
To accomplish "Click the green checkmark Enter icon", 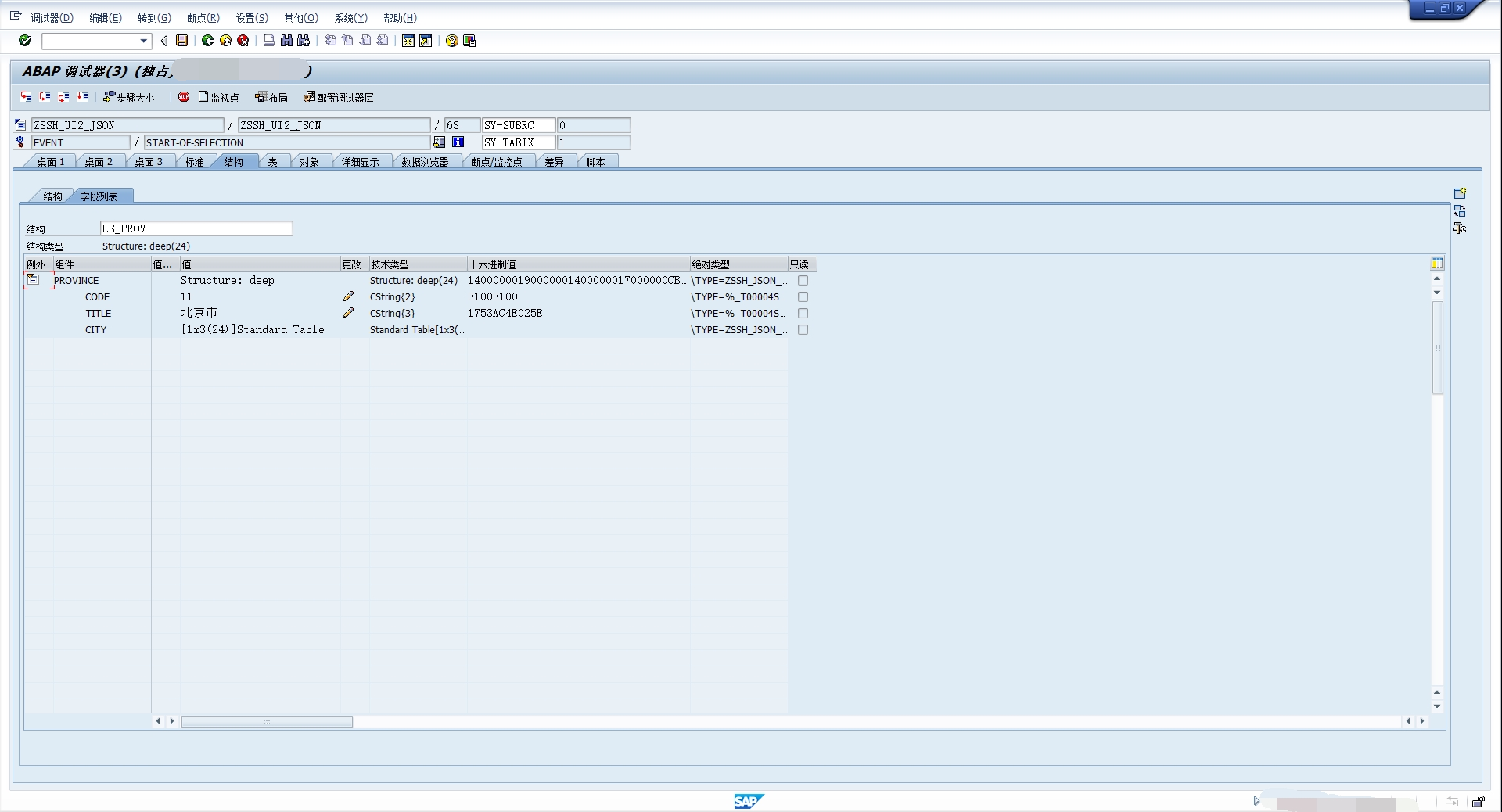I will point(25,41).
